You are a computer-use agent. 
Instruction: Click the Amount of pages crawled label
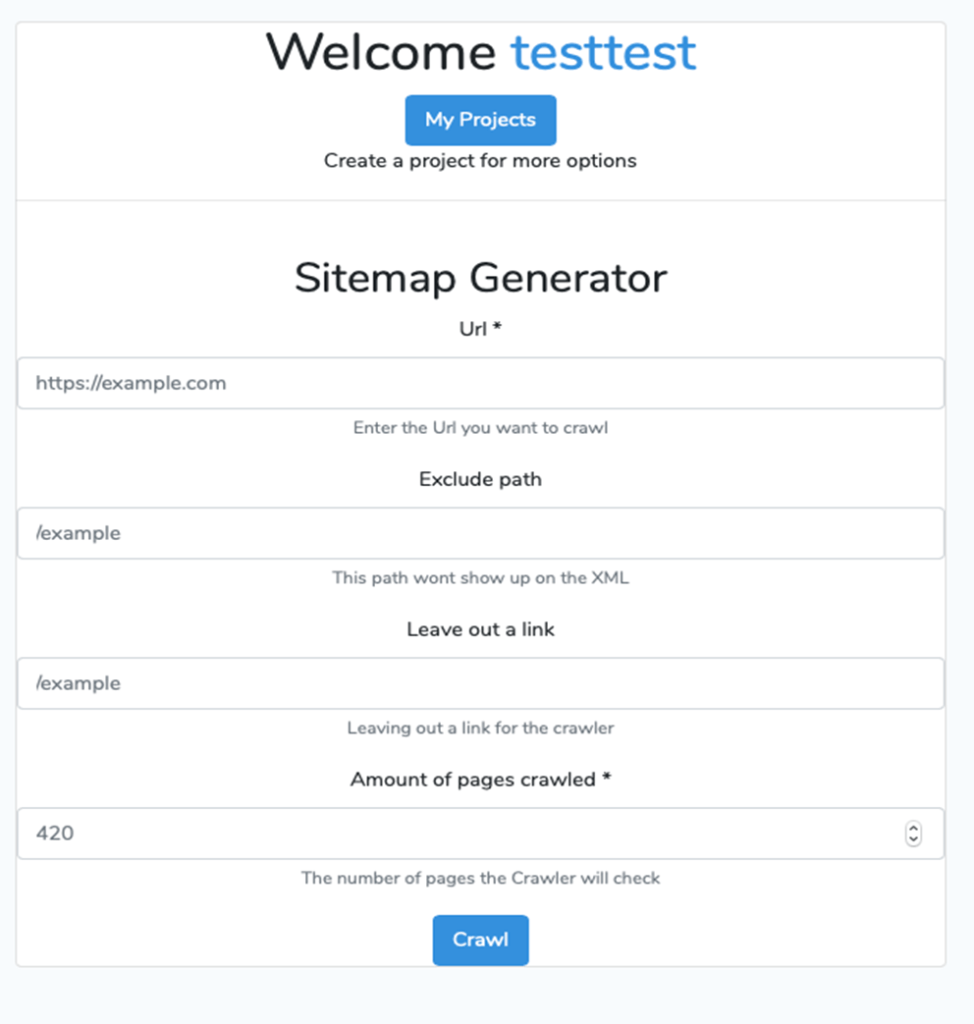pyautogui.click(x=480, y=780)
